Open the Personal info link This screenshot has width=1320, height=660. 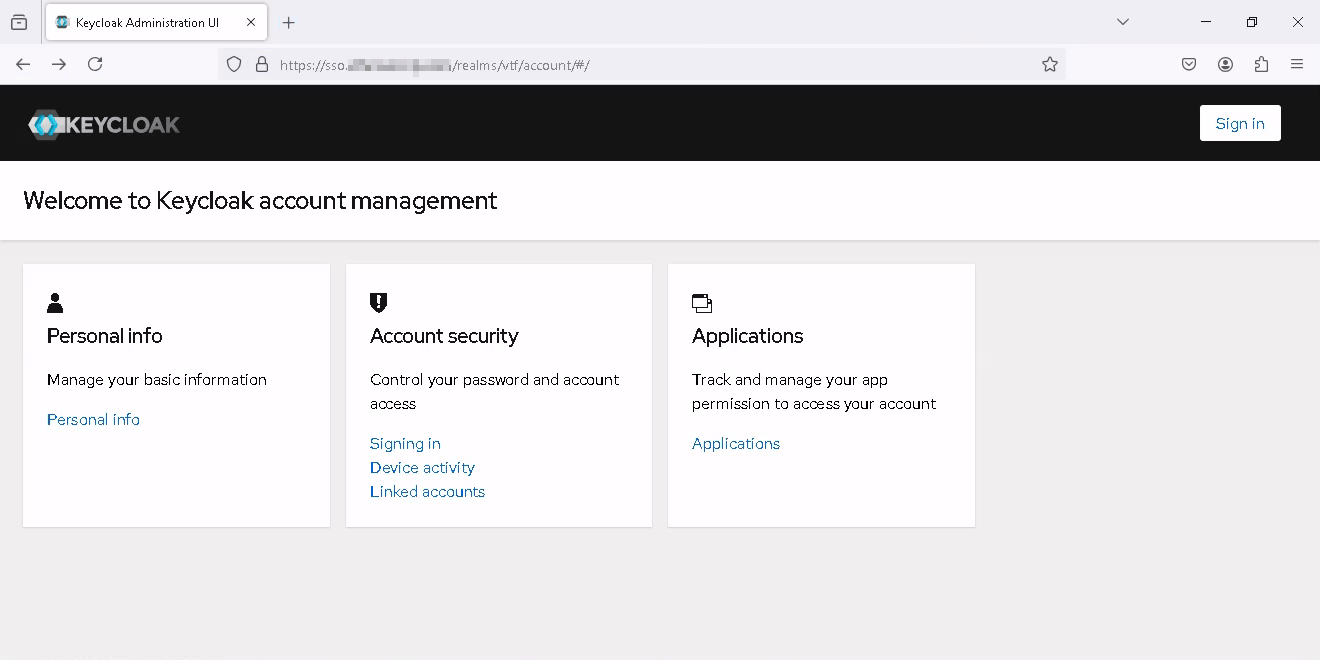[93, 420]
